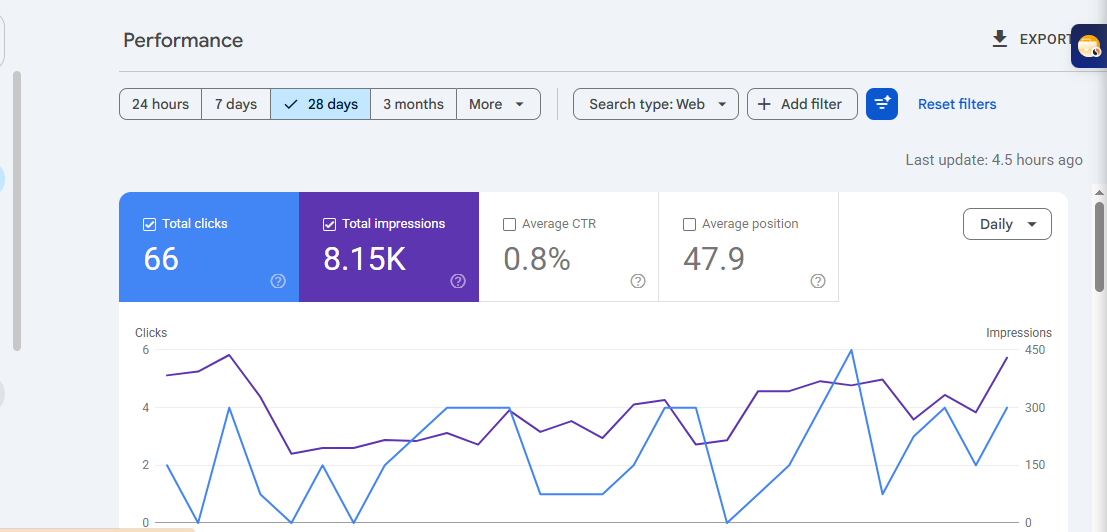
Task: Open the help icon in Total impressions card
Action: pyautogui.click(x=458, y=282)
